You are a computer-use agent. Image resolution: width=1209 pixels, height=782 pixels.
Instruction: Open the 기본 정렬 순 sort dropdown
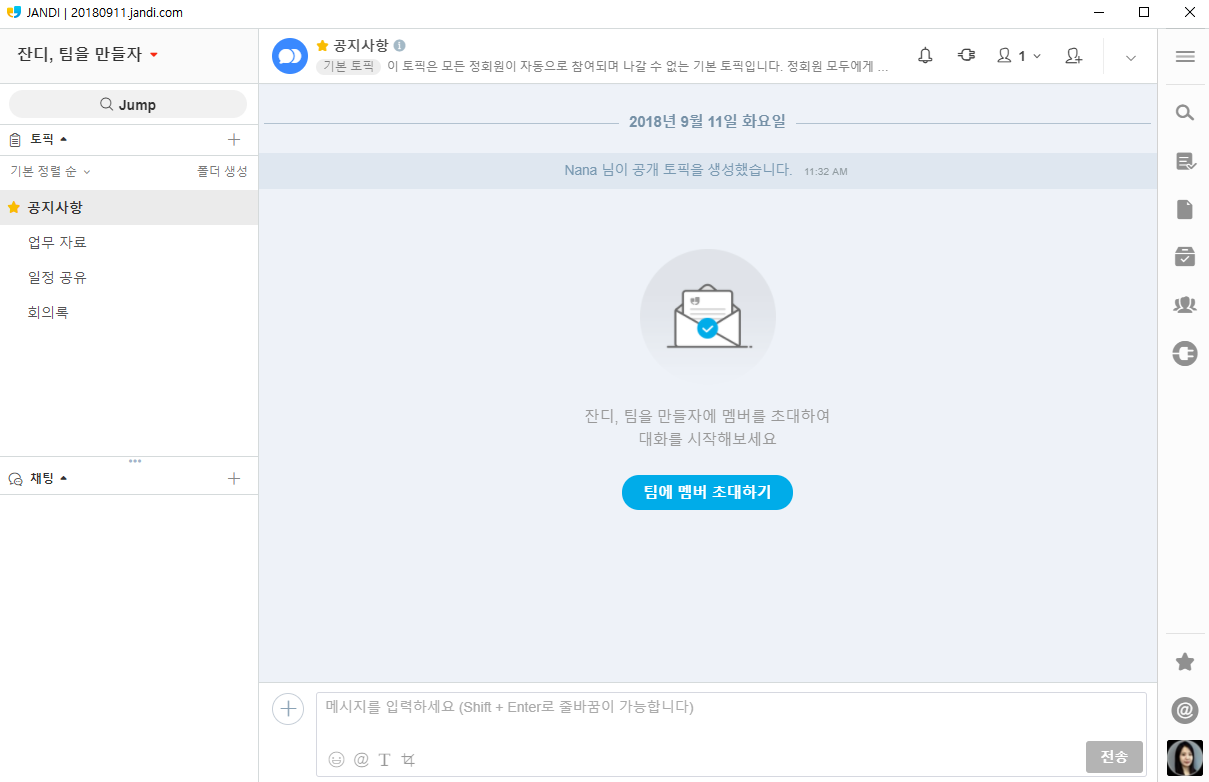point(50,172)
